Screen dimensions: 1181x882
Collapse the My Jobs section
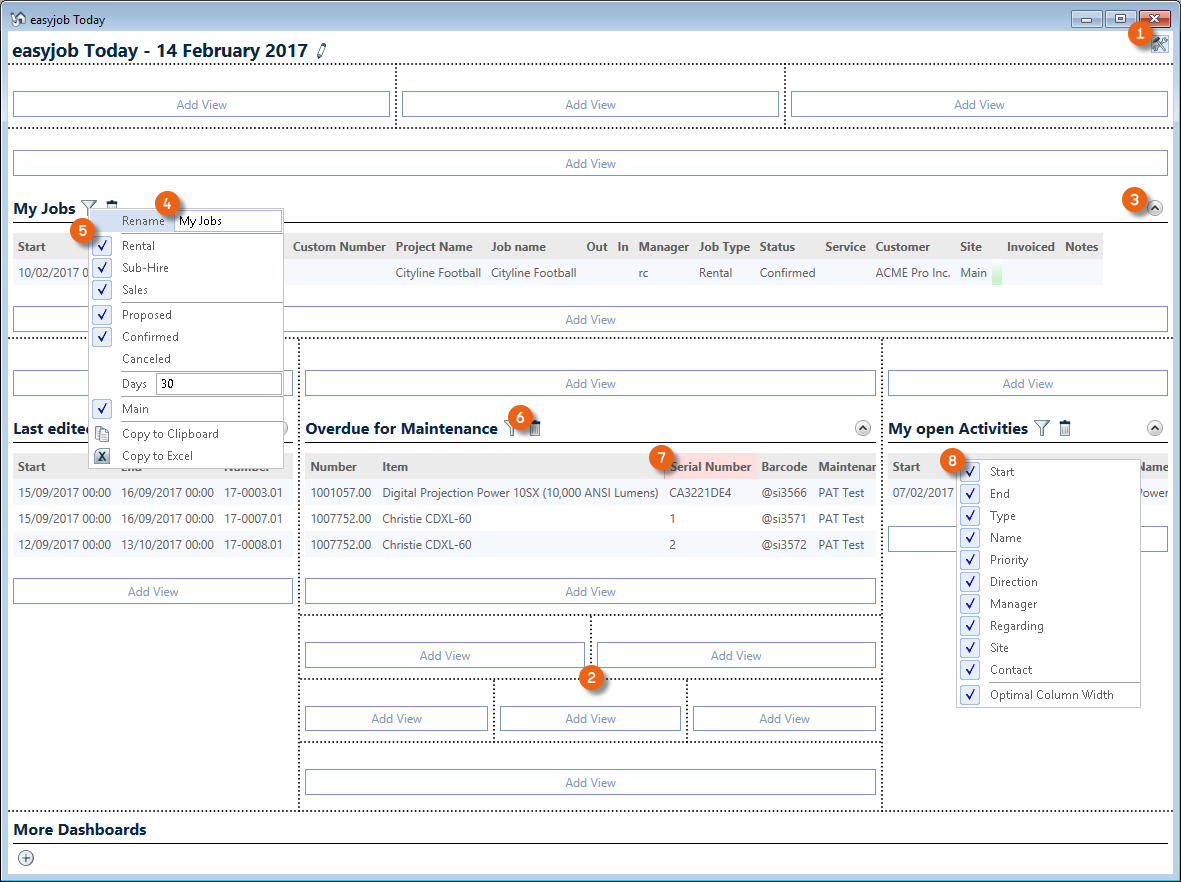tap(1155, 208)
